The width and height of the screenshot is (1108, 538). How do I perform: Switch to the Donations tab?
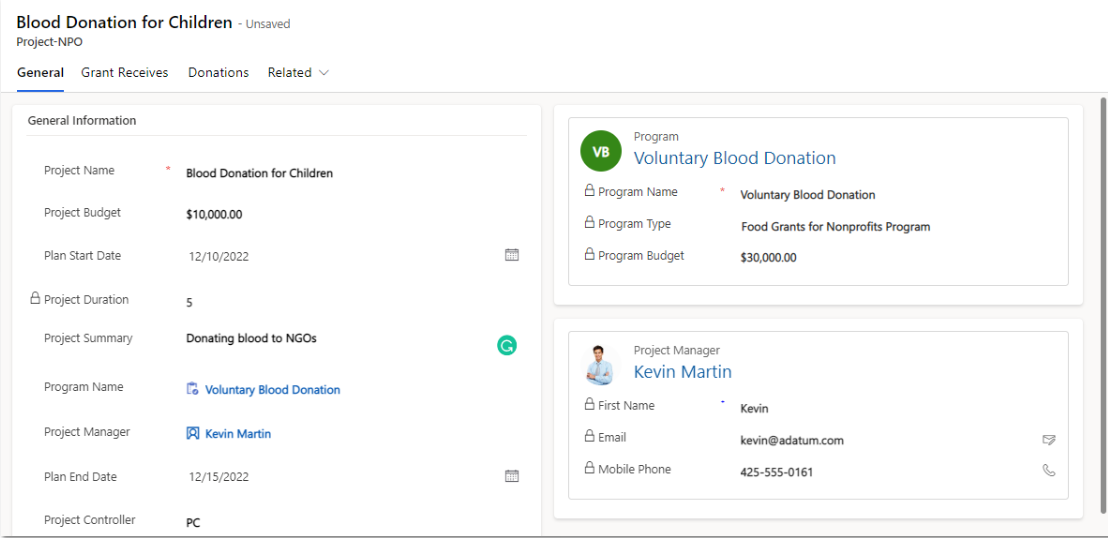tap(218, 72)
